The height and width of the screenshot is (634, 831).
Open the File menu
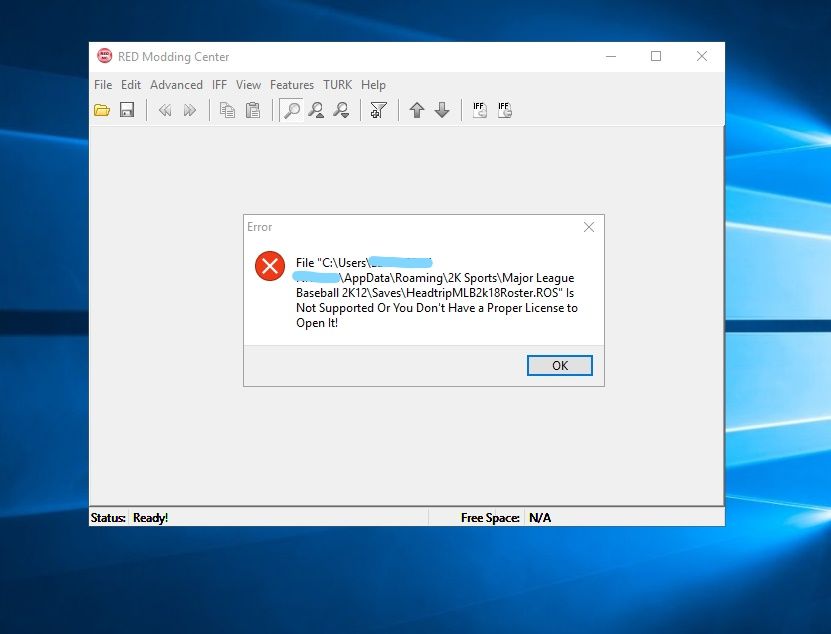pos(103,85)
